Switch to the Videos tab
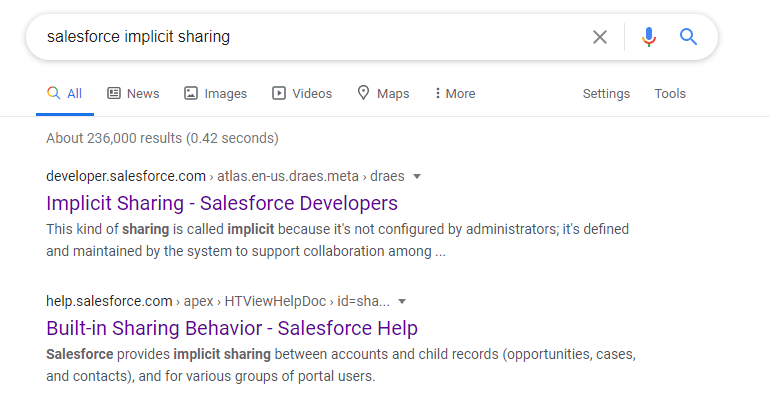 302,93
